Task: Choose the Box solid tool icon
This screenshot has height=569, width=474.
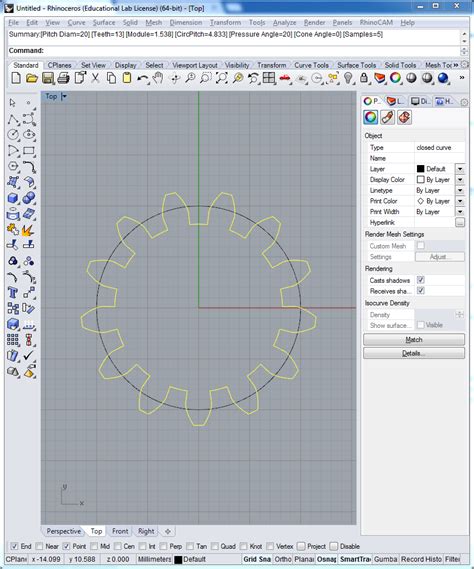Action: (13, 198)
